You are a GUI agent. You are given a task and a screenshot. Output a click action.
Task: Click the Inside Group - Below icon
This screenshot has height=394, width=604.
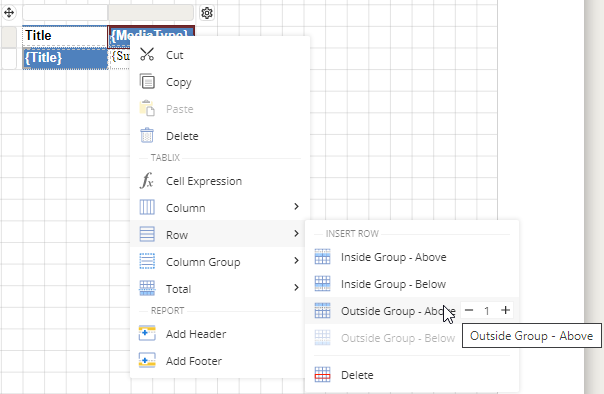pos(322,283)
